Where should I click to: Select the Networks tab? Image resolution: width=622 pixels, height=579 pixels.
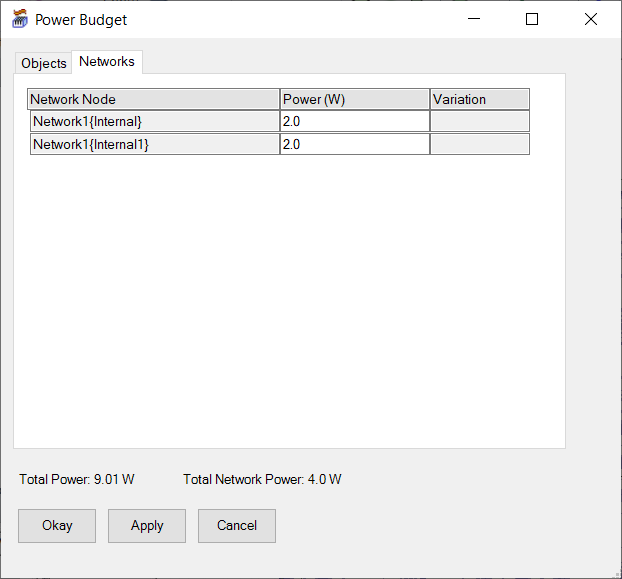tap(107, 61)
